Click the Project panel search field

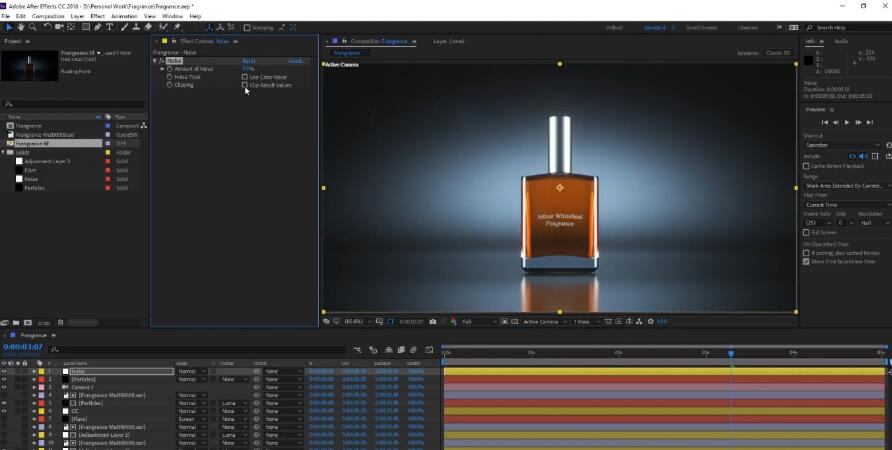(74, 104)
